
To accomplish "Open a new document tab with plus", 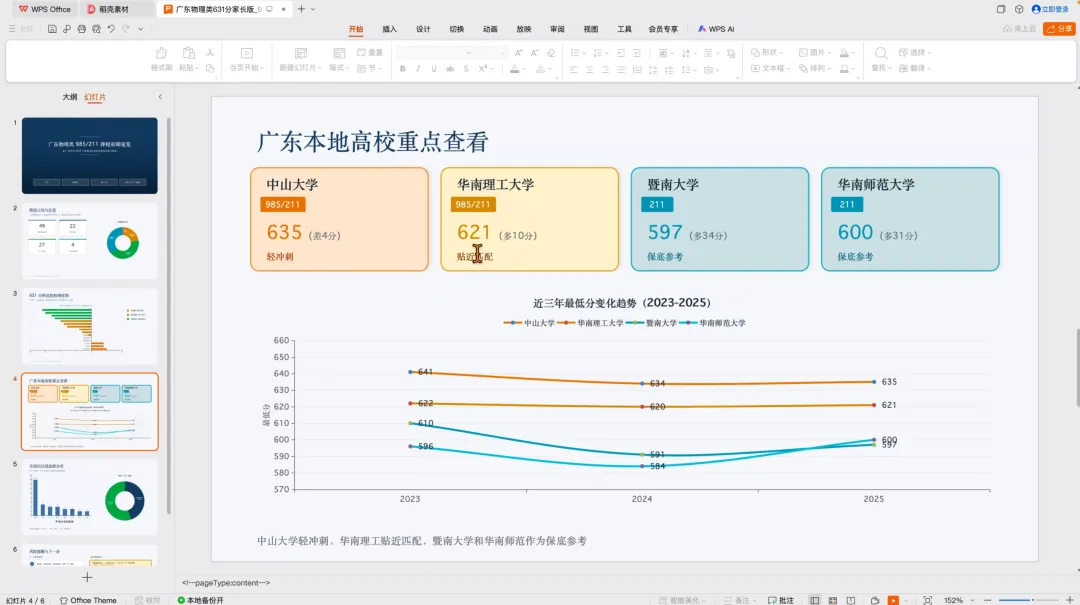I will point(301,9).
